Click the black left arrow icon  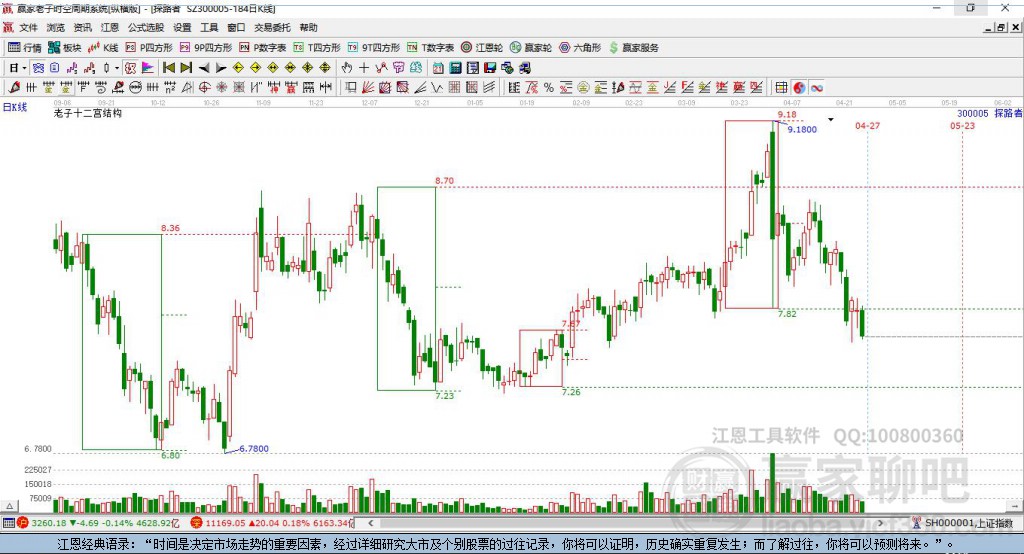[204, 68]
